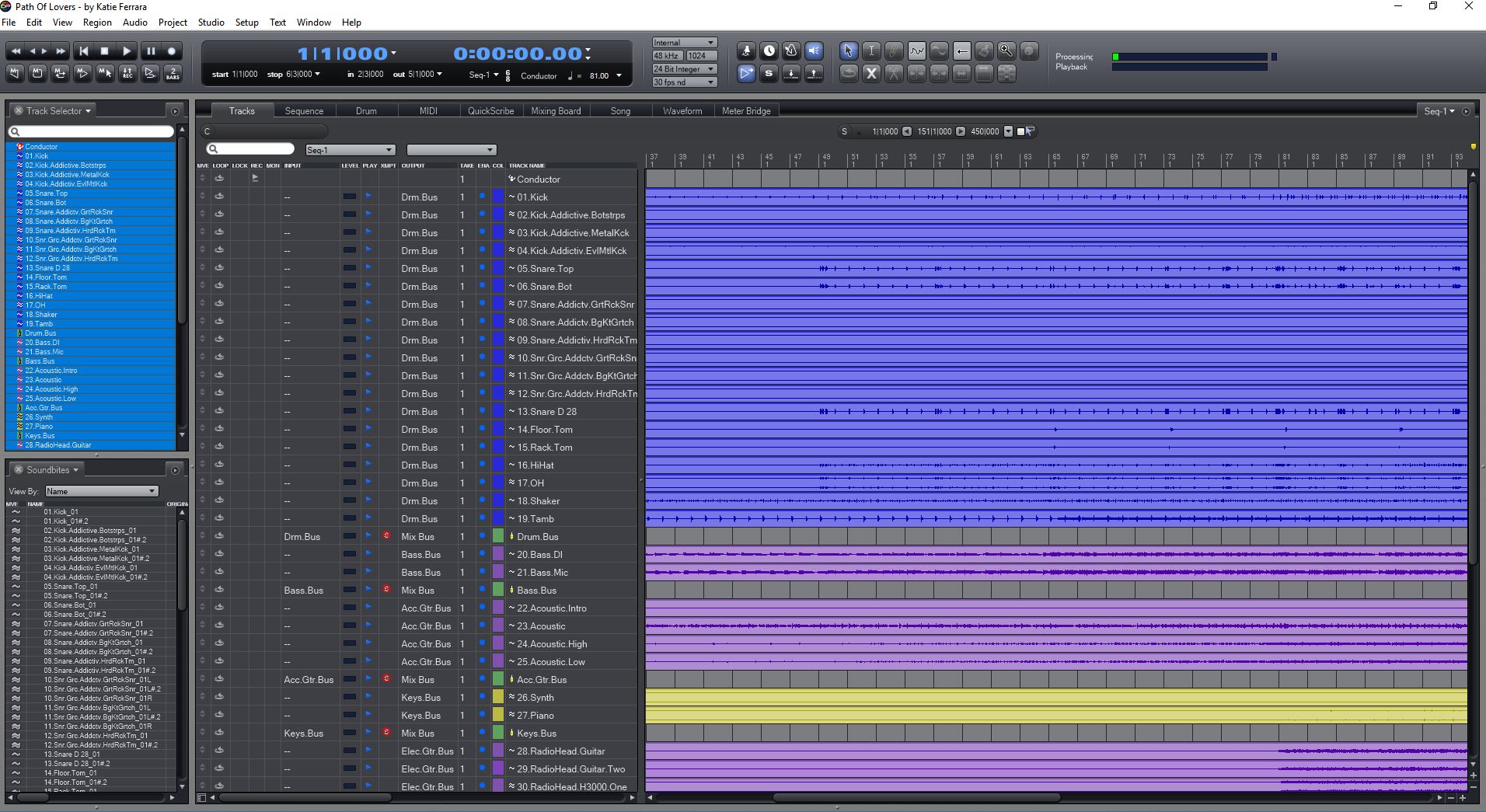Open the Region menu
The image size is (1486, 812).
[x=97, y=23]
